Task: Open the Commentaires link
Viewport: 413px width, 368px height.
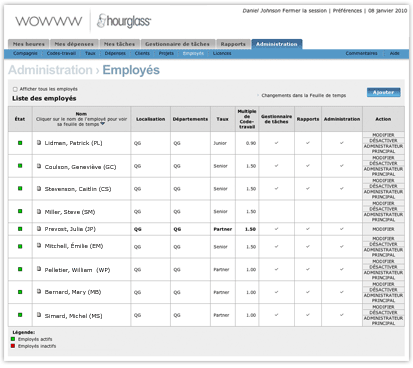Action: click(x=361, y=53)
